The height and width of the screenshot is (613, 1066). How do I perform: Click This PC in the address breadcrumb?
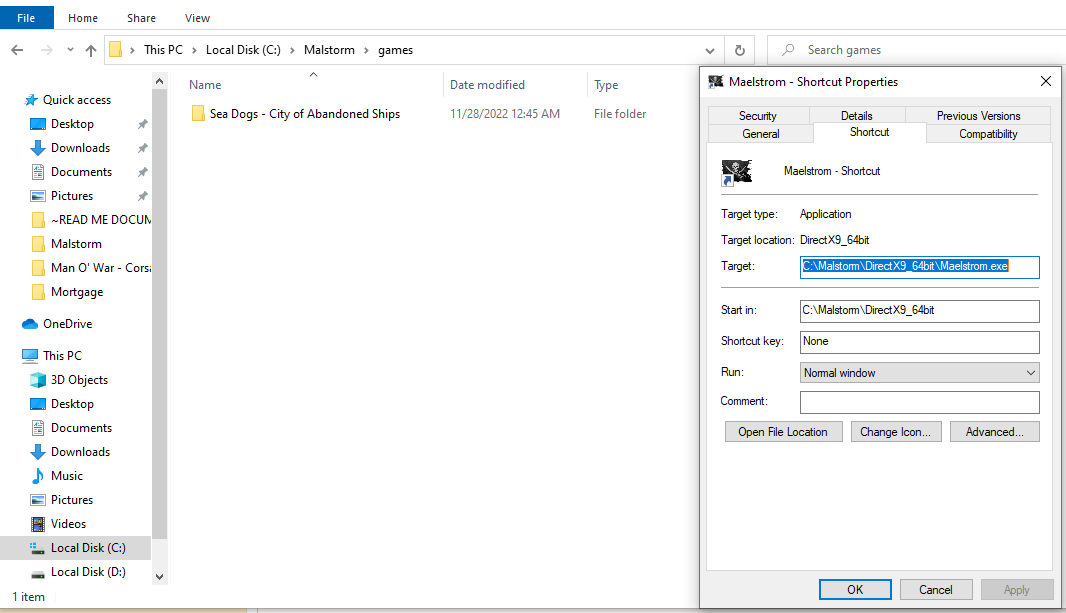[163, 50]
